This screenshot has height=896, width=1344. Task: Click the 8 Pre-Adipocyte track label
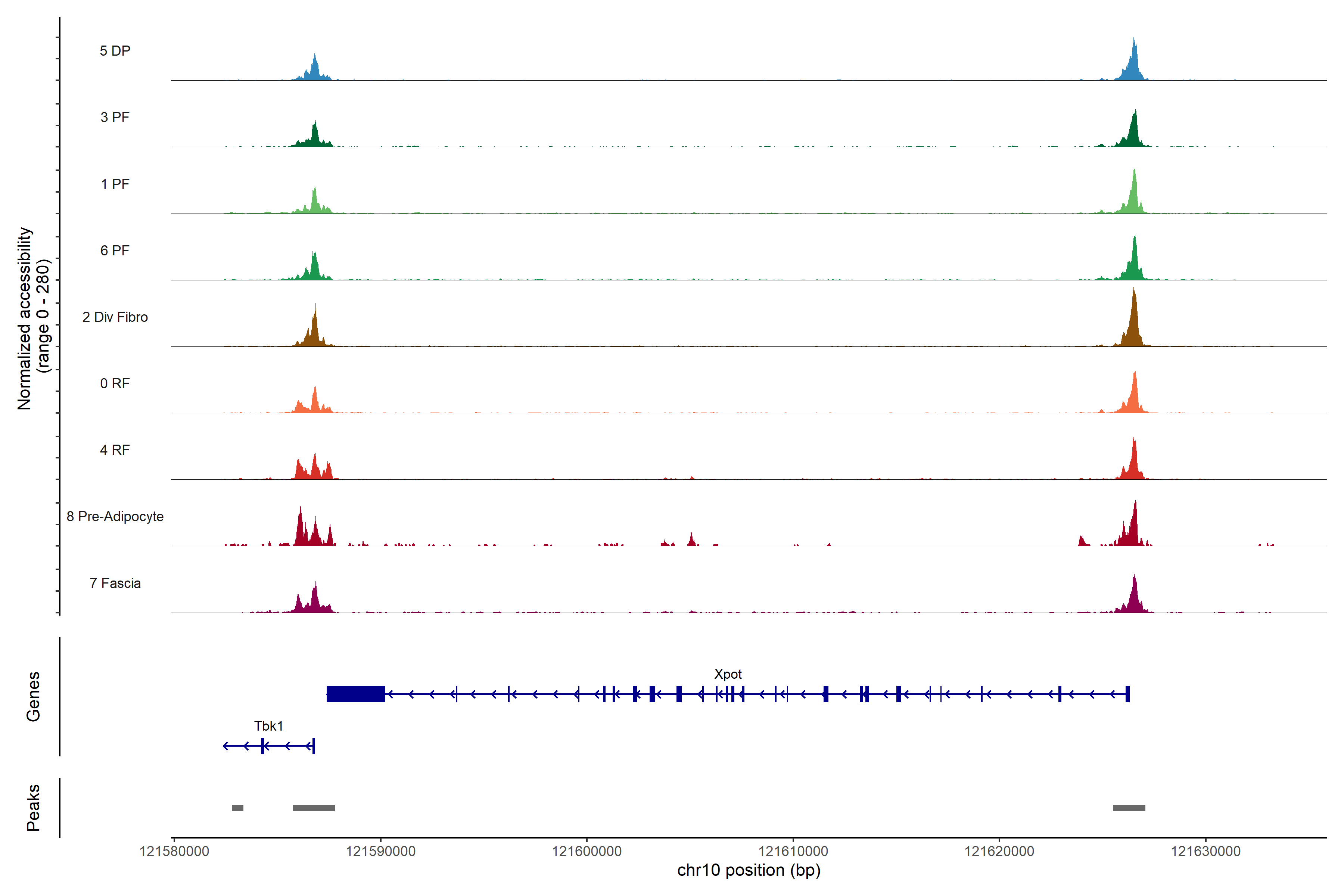pos(115,517)
